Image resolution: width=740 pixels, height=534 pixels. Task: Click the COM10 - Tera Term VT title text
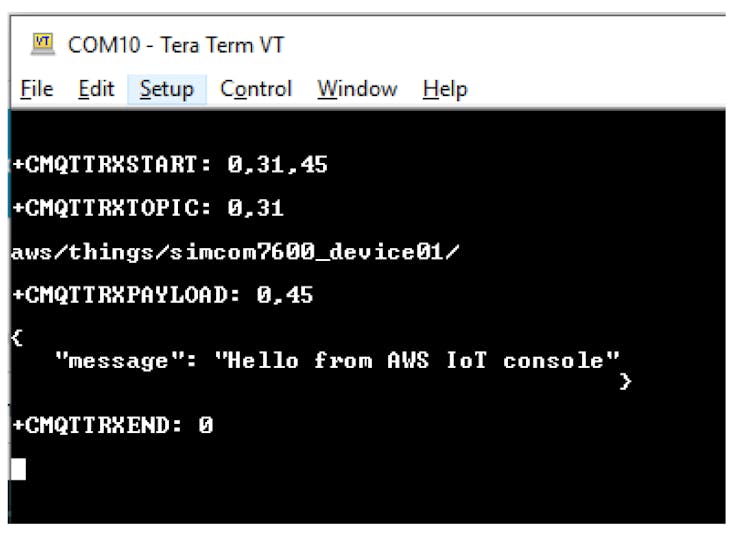pyautogui.click(x=176, y=45)
